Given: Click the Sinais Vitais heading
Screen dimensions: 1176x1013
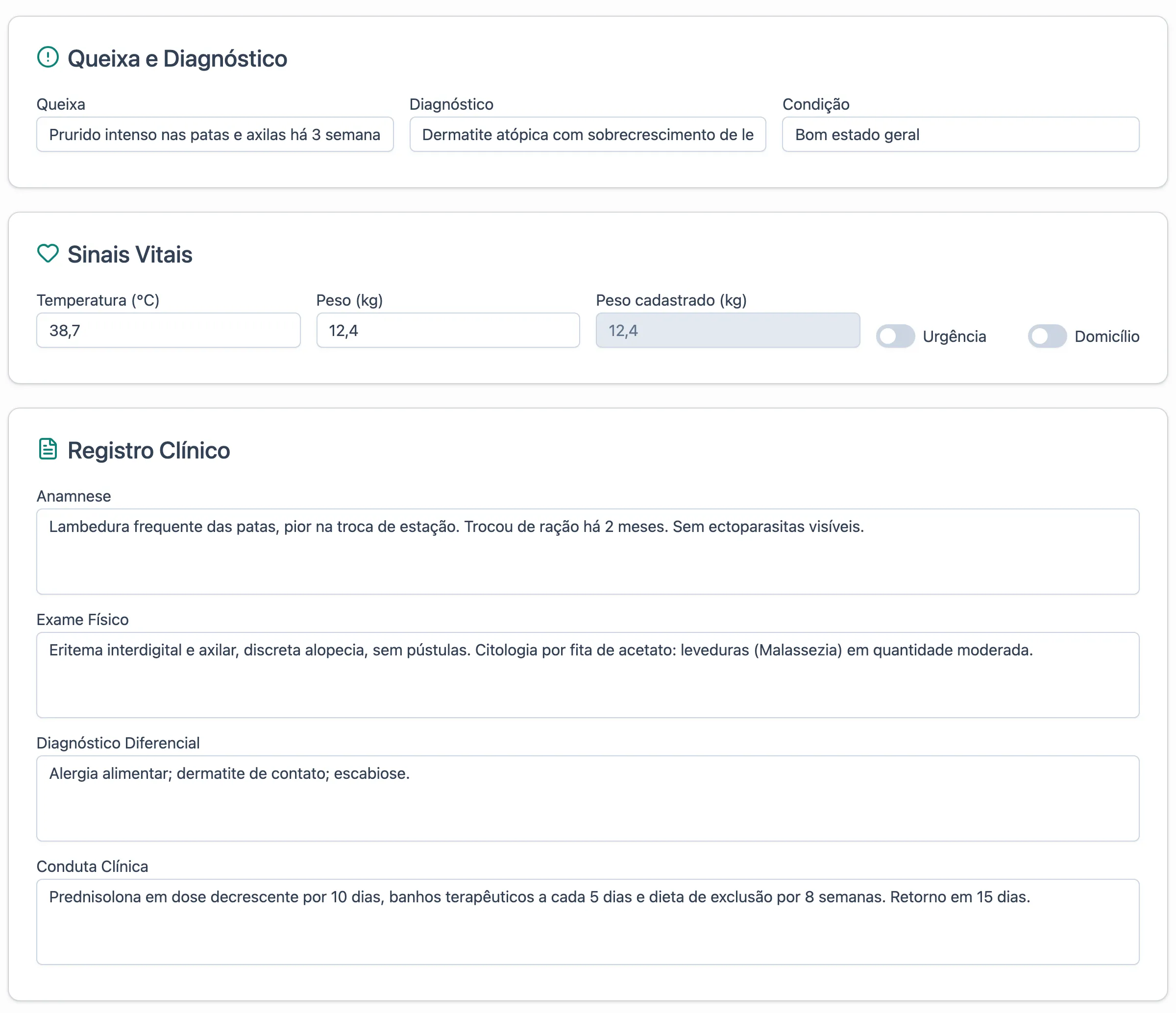Looking at the screenshot, I should tap(130, 254).
